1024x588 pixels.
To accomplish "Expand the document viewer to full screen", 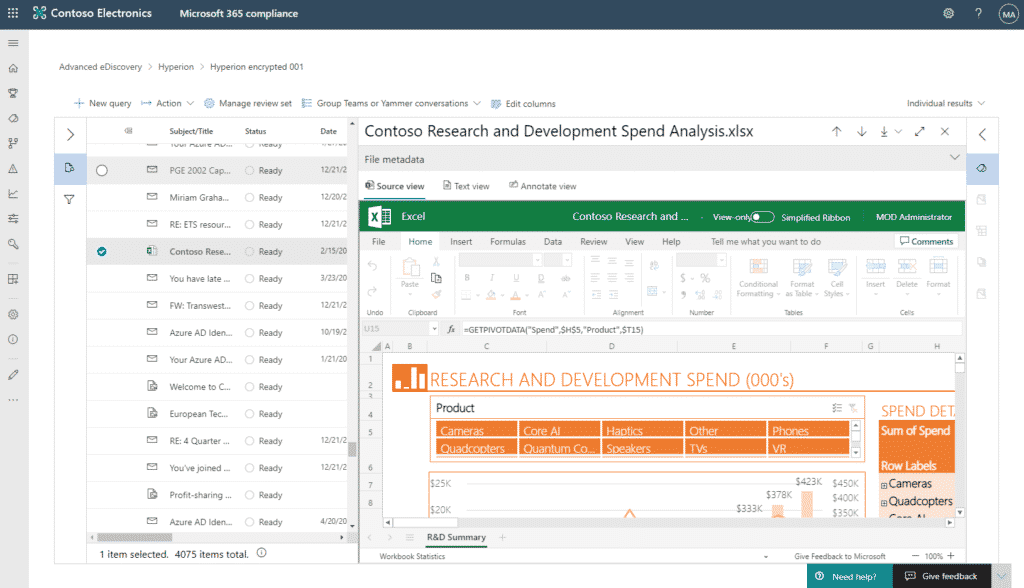I will tap(920, 131).
